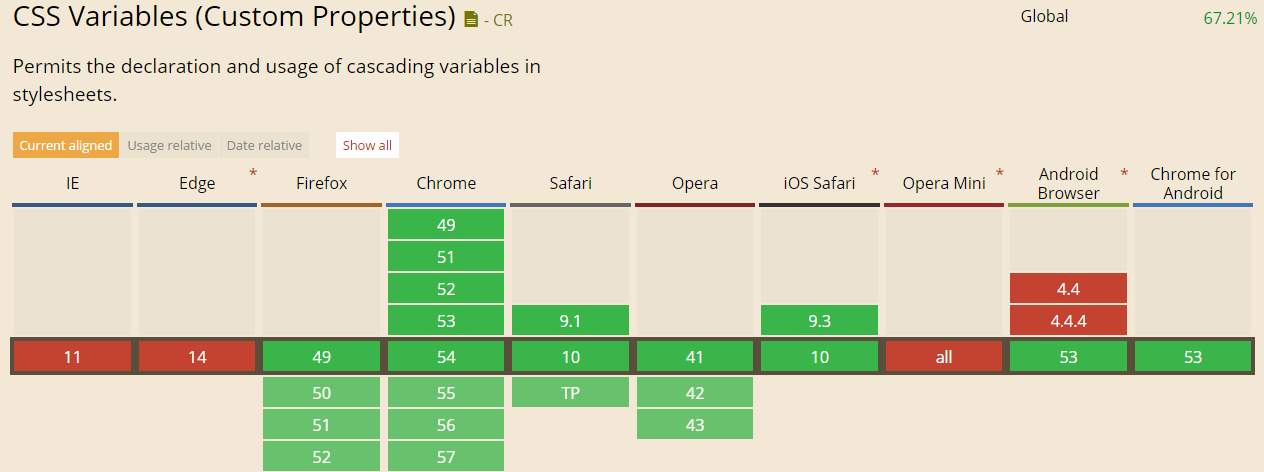This screenshot has width=1264, height=472.
Task: Click the Chrome column header
Action: [x=446, y=183]
